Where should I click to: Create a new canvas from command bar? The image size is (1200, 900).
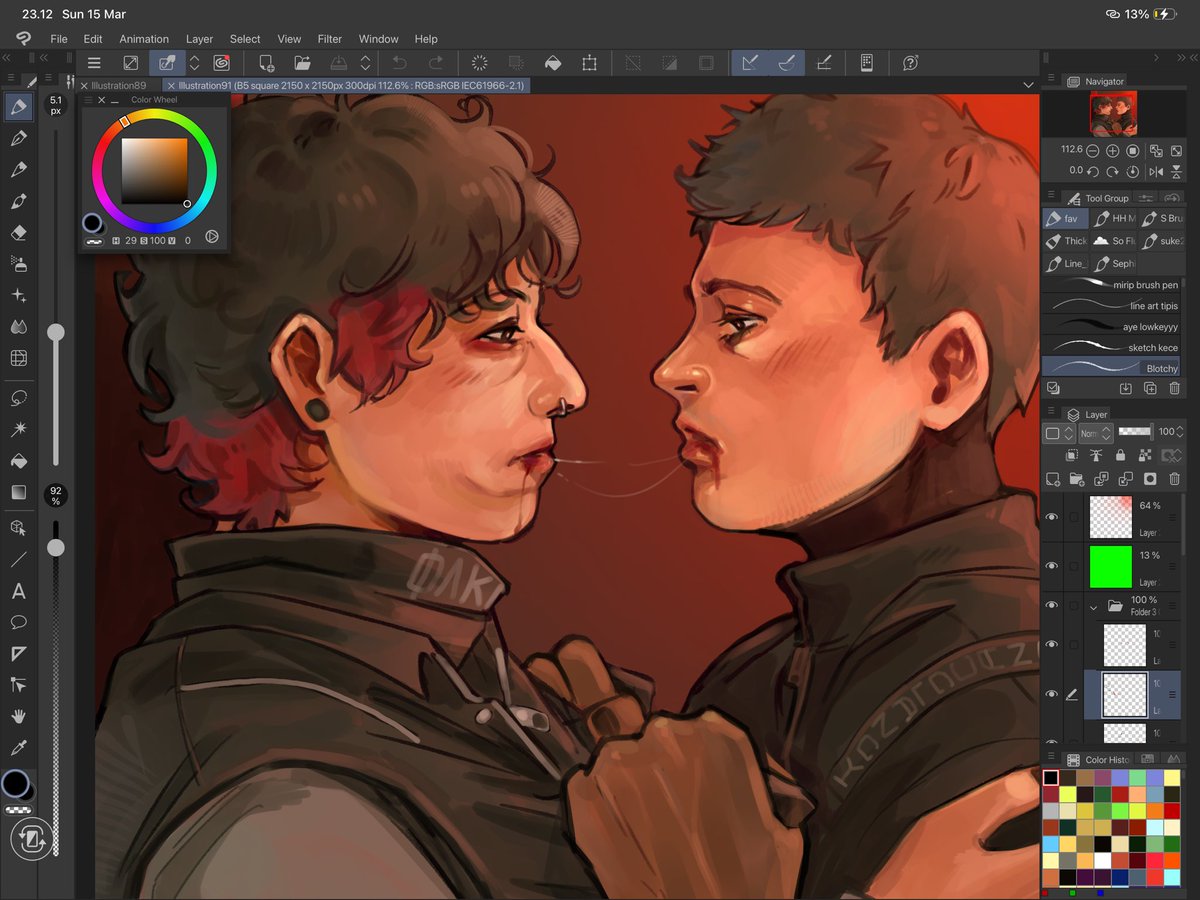tap(267, 63)
